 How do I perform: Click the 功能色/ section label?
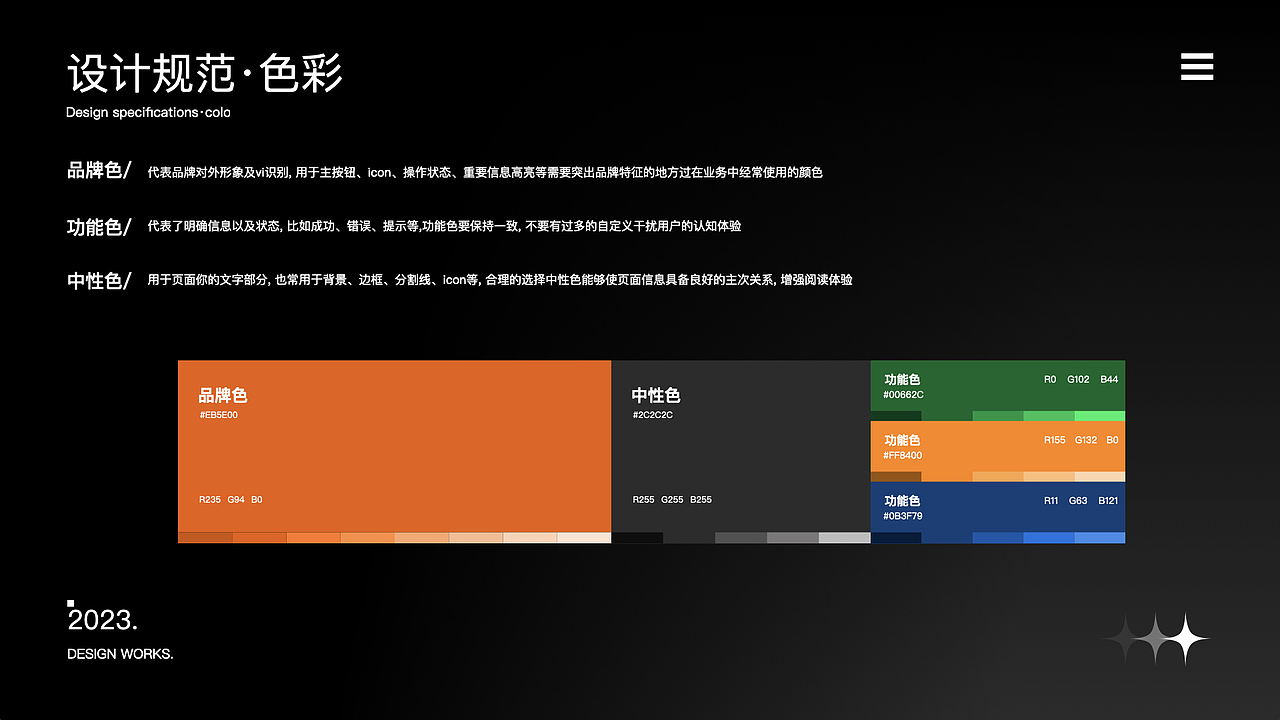click(99, 226)
